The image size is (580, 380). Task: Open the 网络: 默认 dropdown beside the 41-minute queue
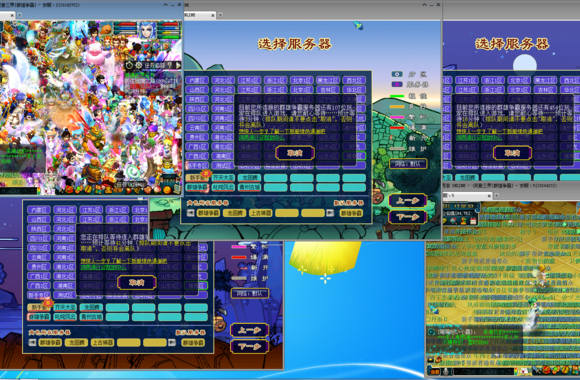click(x=250, y=293)
